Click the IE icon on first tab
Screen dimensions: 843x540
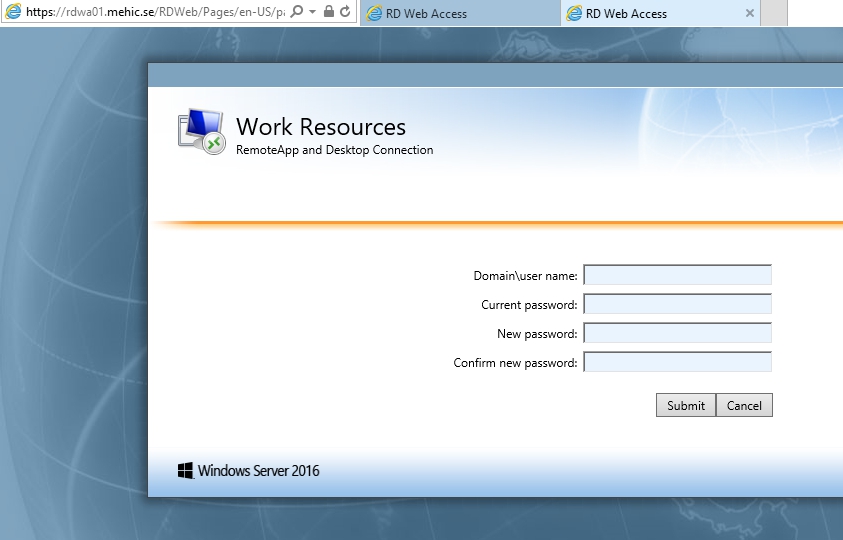(374, 13)
